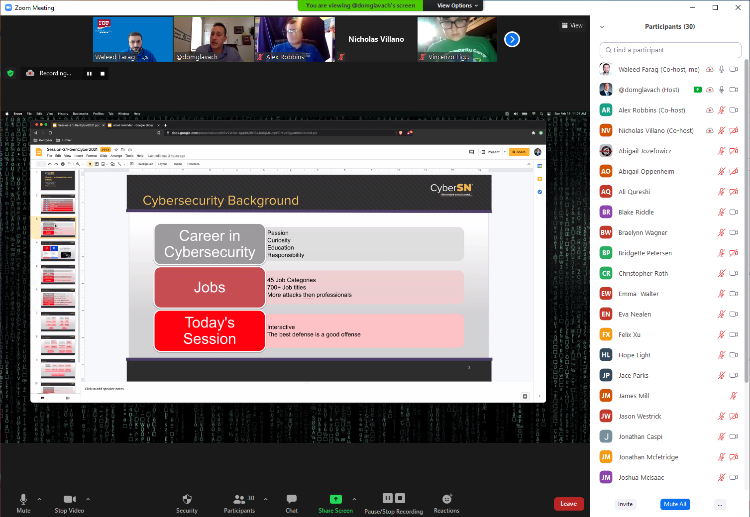Click the green encryption shield icon

11,73
